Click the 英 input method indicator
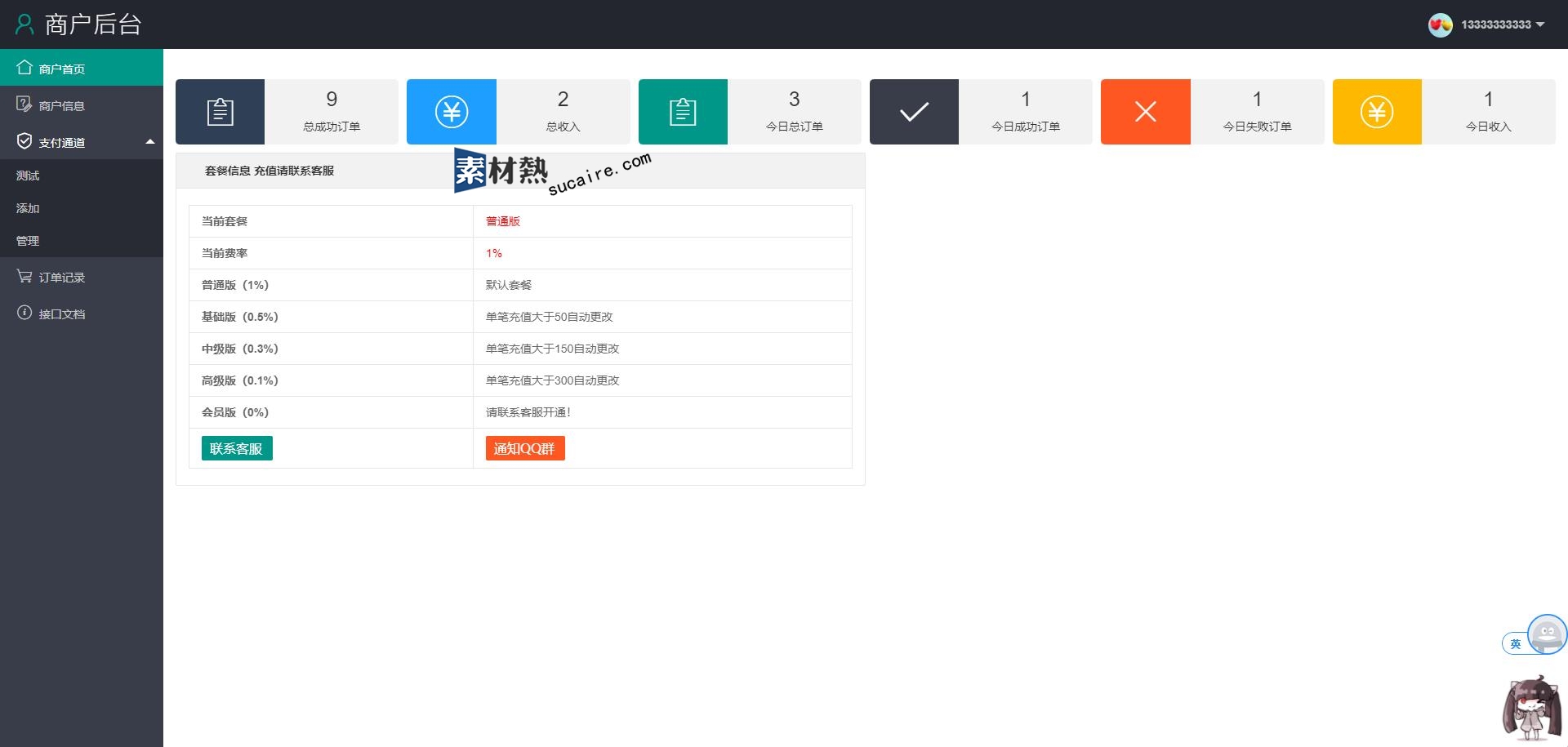1568x747 pixels. [1515, 644]
